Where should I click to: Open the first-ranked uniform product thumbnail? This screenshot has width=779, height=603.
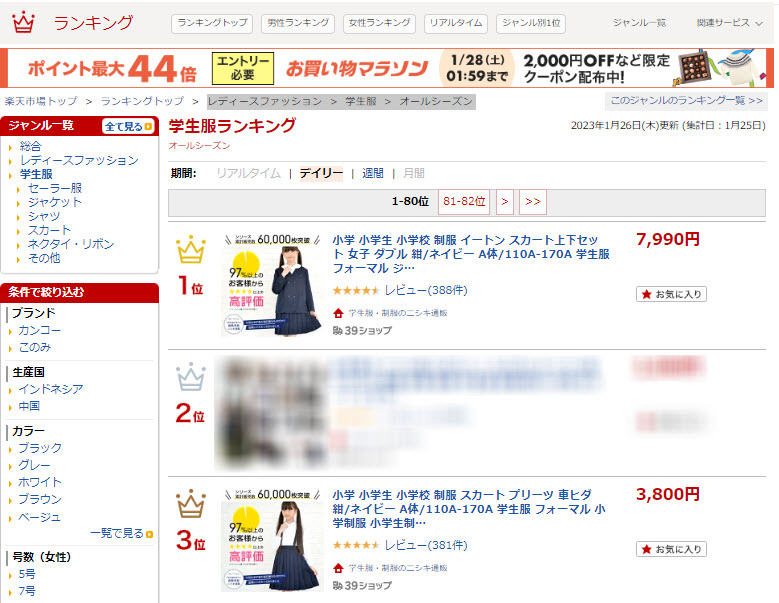click(x=272, y=285)
